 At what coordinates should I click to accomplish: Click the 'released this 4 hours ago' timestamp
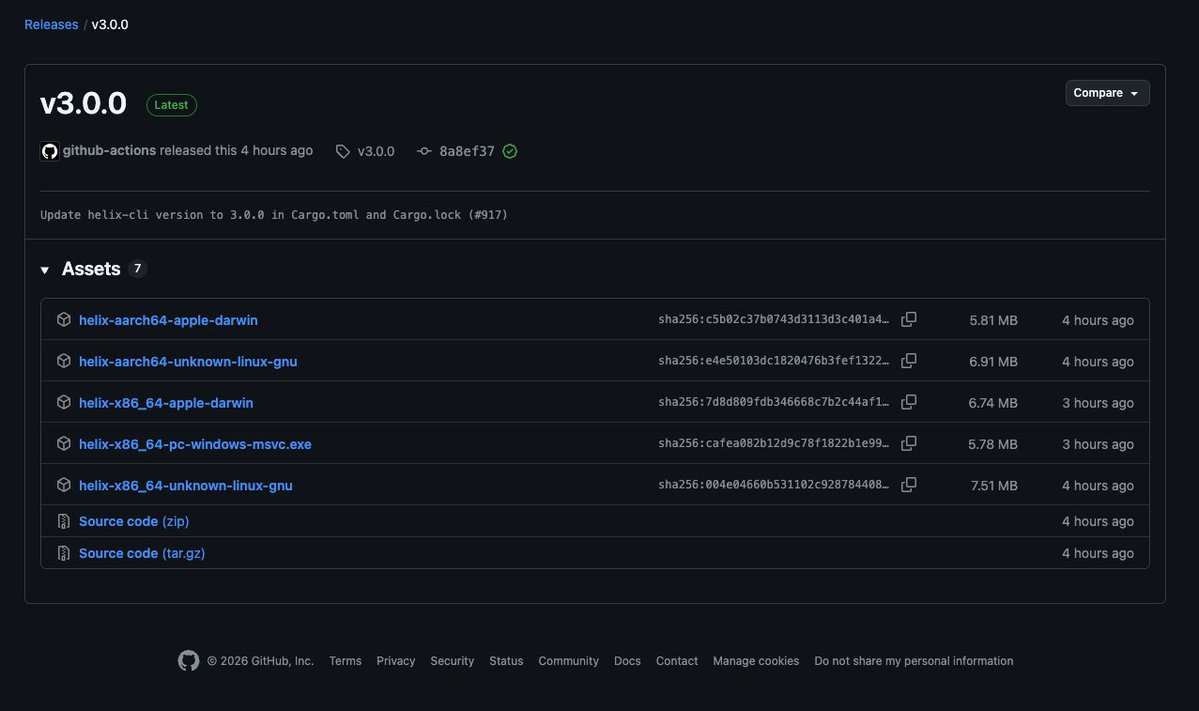click(236, 151)
